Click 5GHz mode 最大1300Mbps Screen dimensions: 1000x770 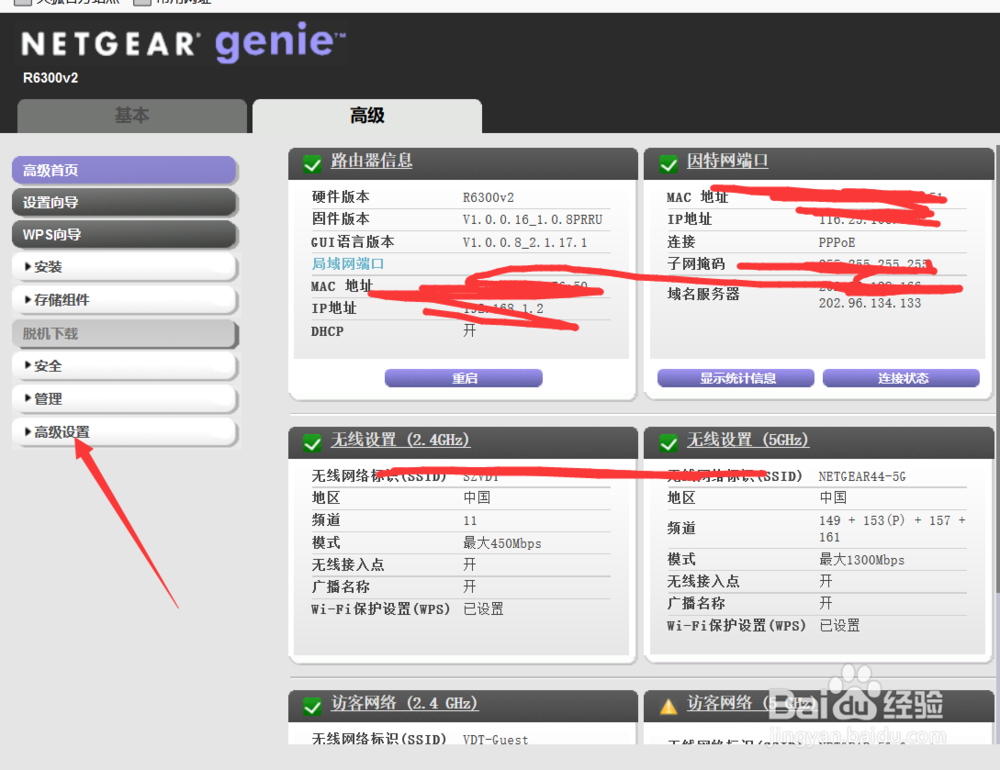(862, 560)
